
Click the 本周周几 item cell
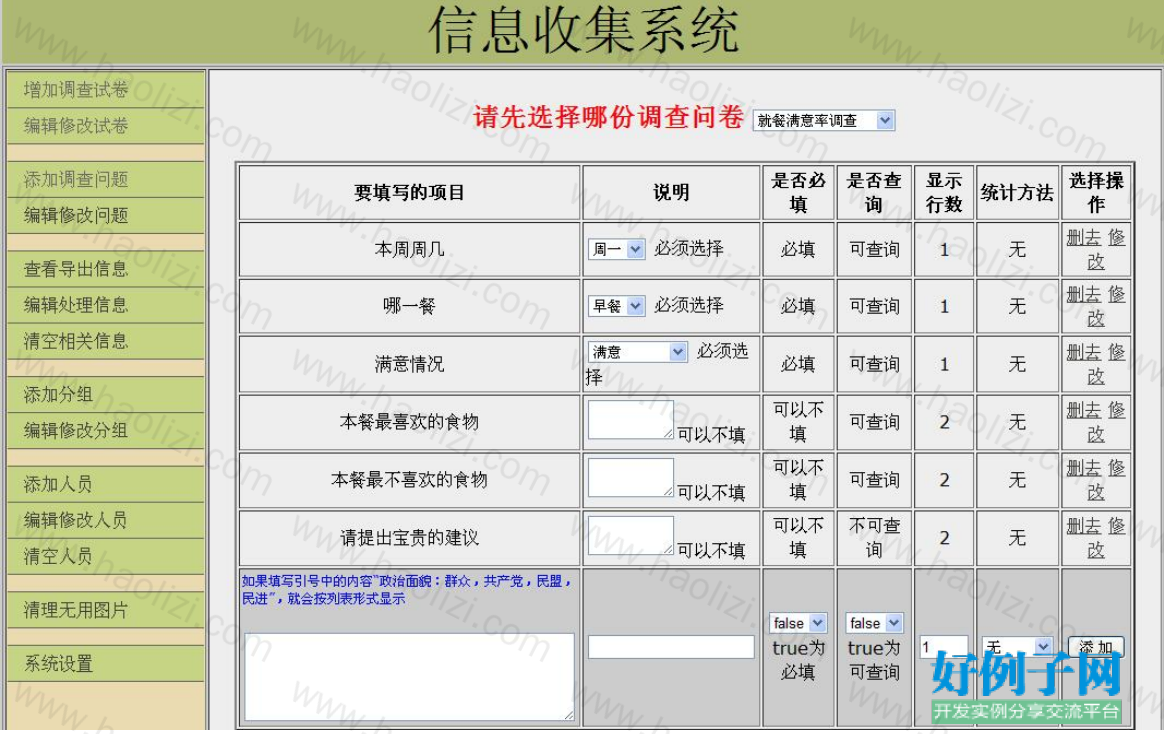click(409, 249)
